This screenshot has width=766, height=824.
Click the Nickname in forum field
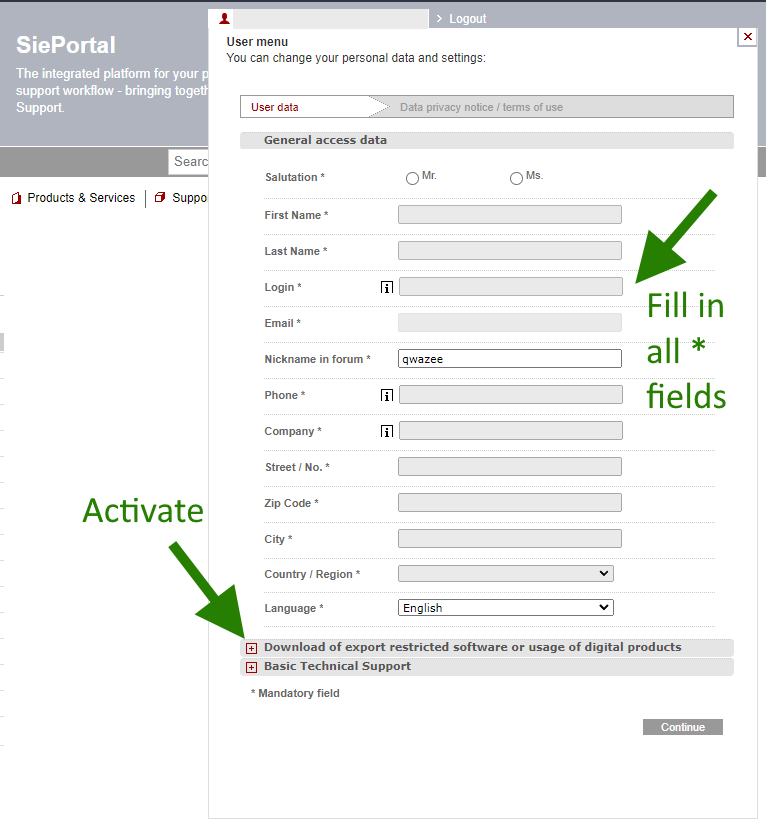pyautogui.click(x=509, y=359)
